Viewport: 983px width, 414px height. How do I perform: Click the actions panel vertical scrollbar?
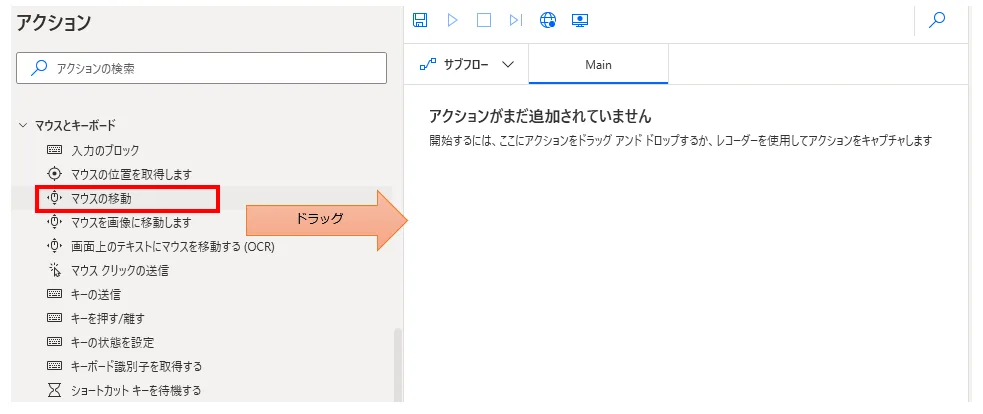pyautogui.click(x=397, y=365)
